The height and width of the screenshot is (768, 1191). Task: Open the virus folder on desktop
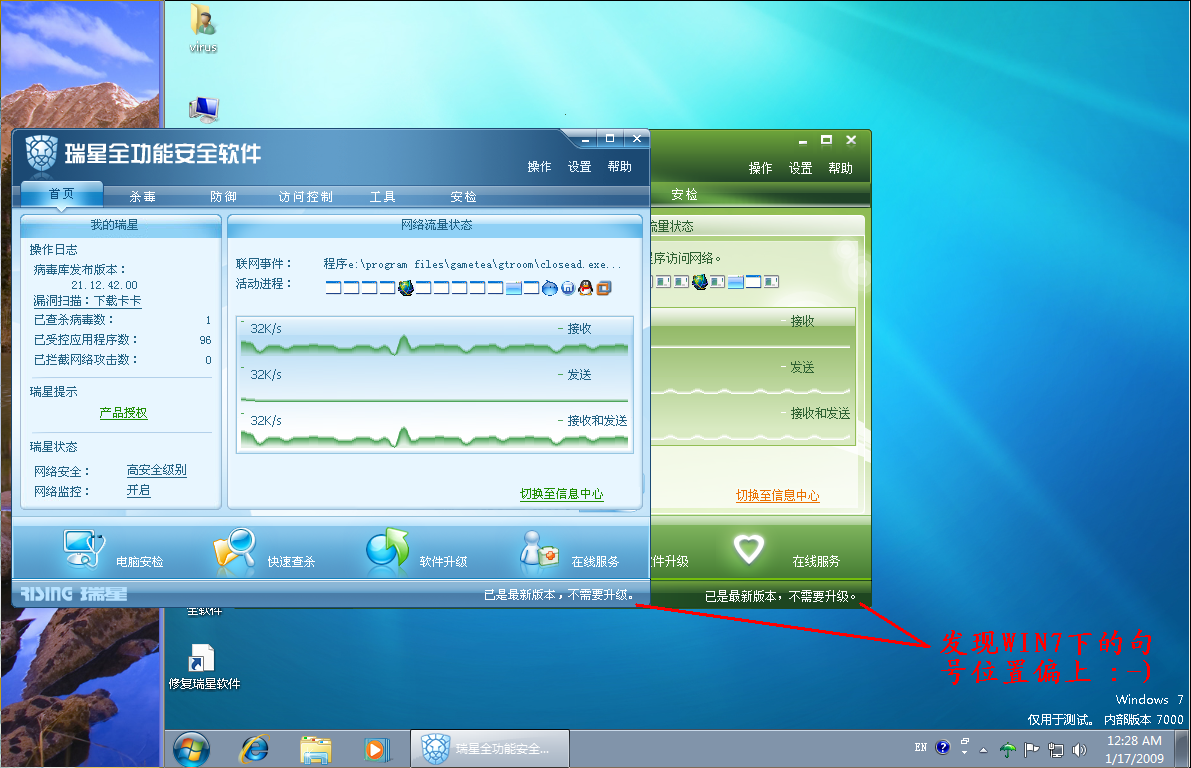pyautogui.click(x=203, y=29)
